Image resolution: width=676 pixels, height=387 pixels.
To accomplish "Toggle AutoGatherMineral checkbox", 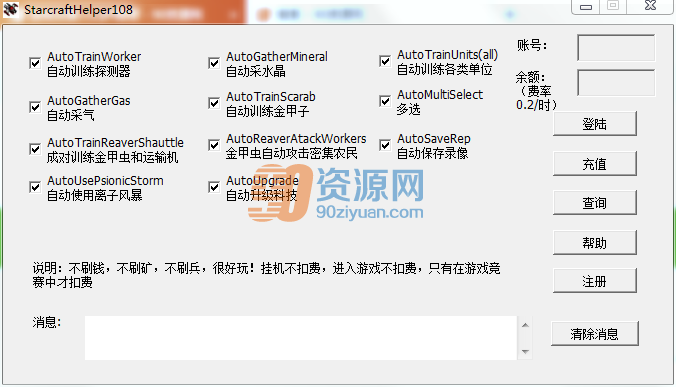I will coord(214,63).
